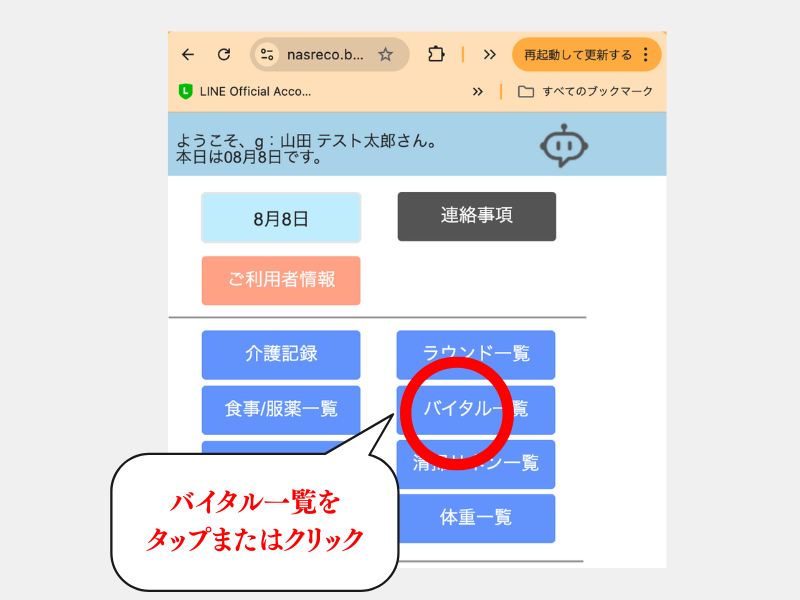Open the Extensions puzzle icon
Screen dimensions: 800x600
tap(436, 55)
